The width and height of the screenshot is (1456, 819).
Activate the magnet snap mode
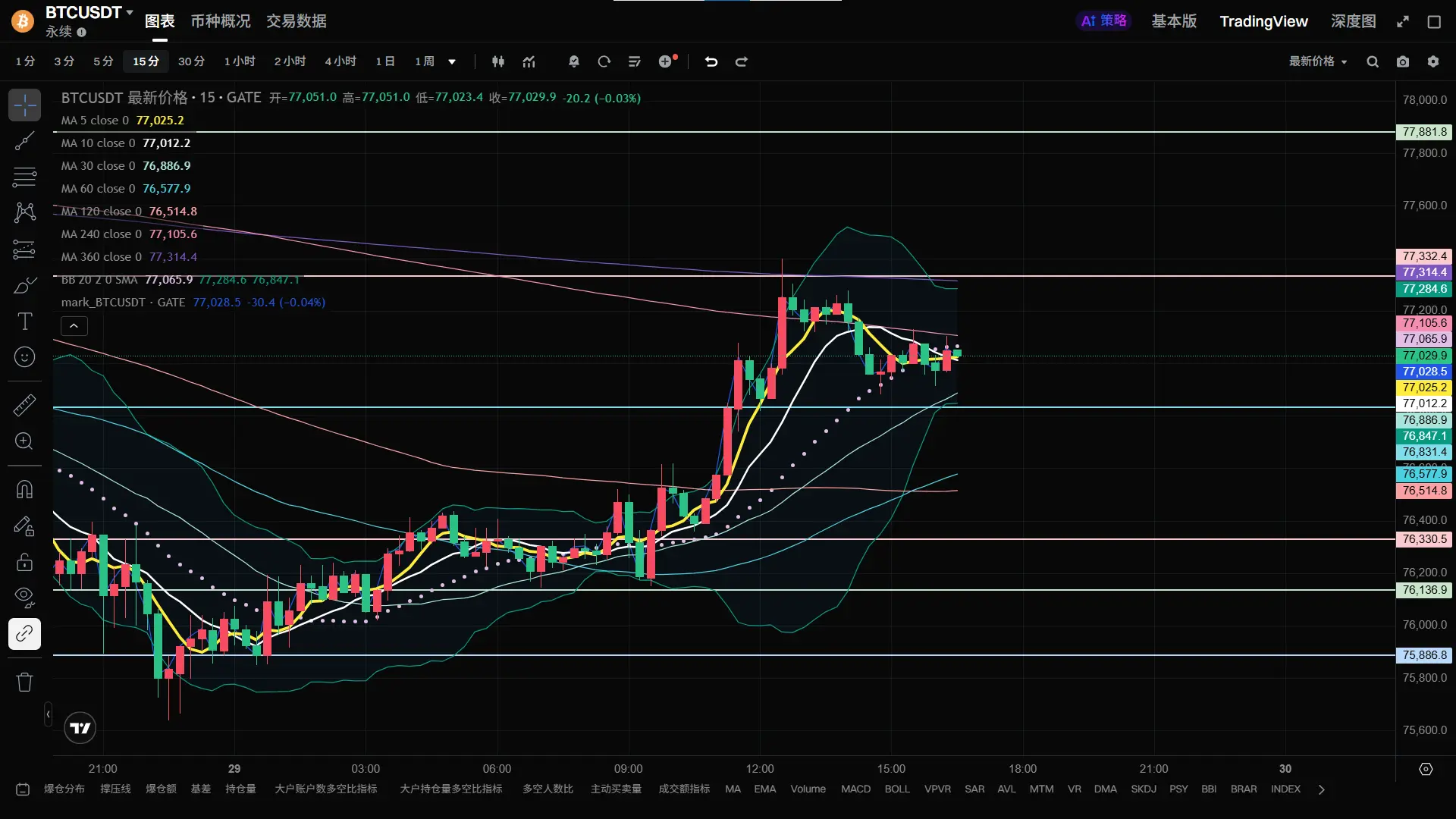(24, 489)
